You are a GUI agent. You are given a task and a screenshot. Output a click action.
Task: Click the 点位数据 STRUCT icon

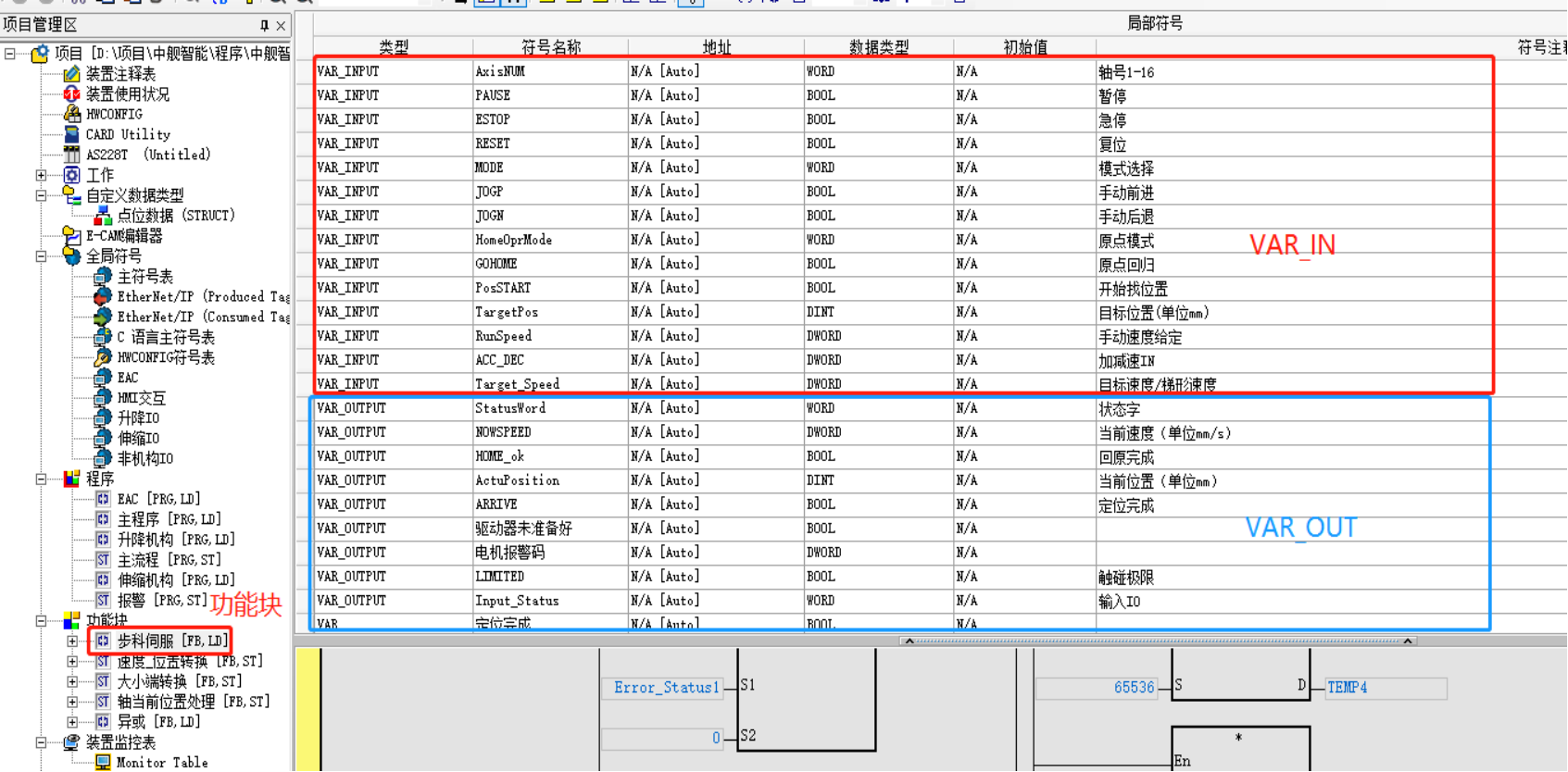point(103,216)
